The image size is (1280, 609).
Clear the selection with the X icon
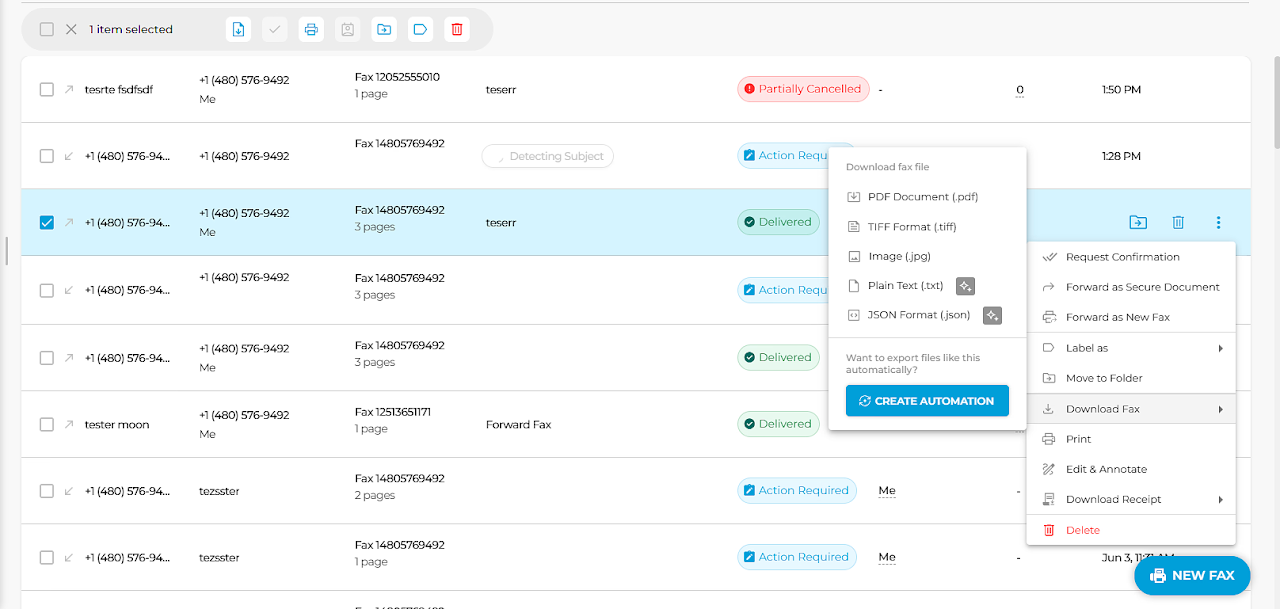click(x=71, y=29)
